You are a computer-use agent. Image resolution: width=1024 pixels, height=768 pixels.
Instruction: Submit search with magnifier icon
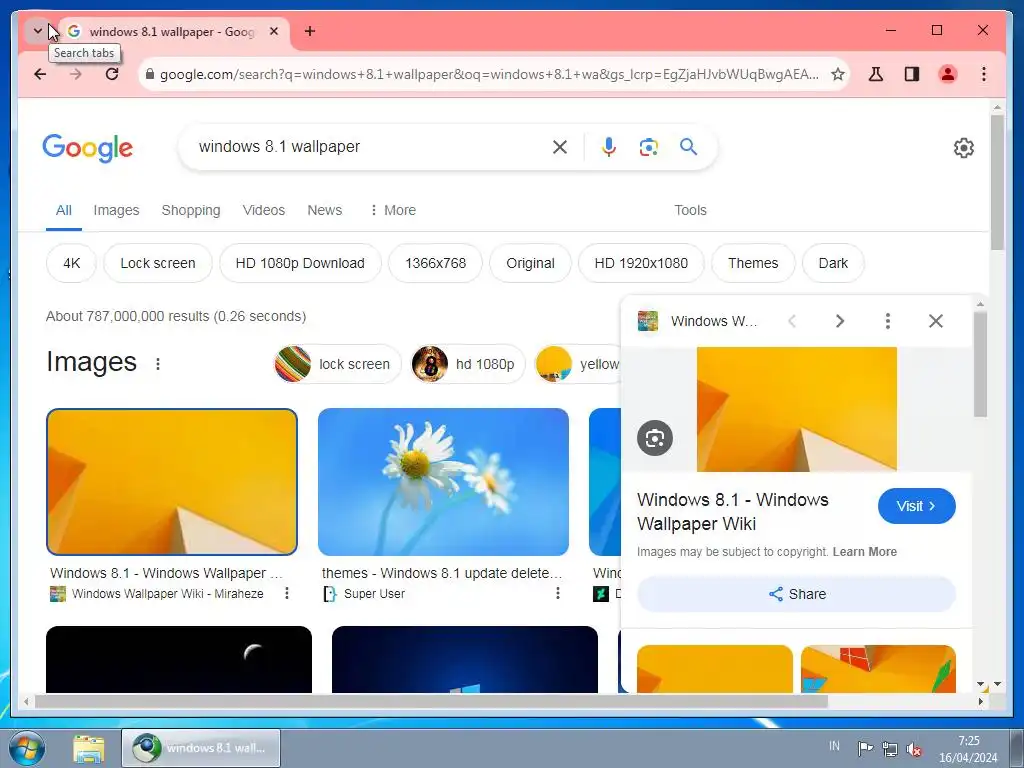point(688,147)
